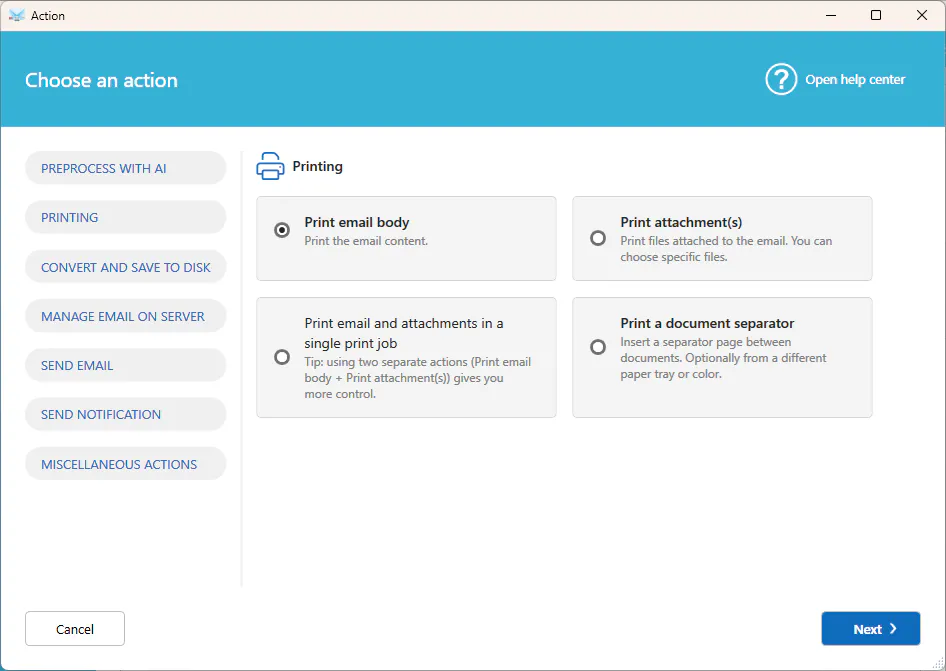Minimize the Action window
The height and width of the screenshot is (671, 946).
pyautogui.click(x=831, y=15)
